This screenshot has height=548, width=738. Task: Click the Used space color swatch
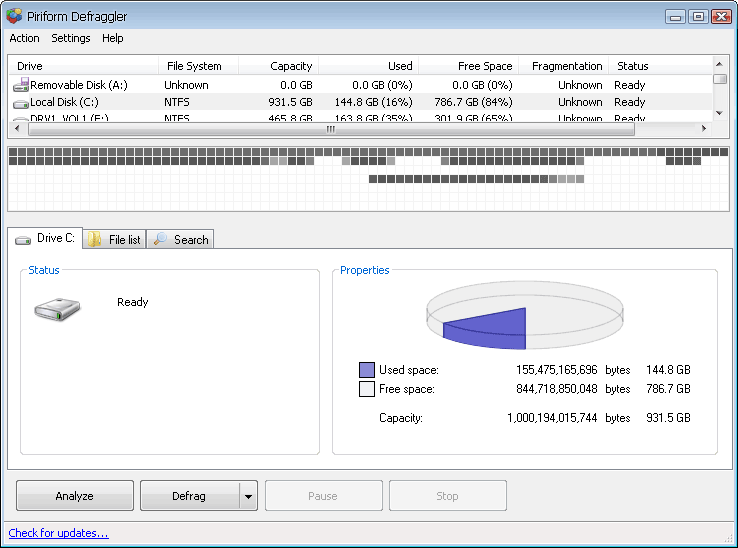coord(367,370)
